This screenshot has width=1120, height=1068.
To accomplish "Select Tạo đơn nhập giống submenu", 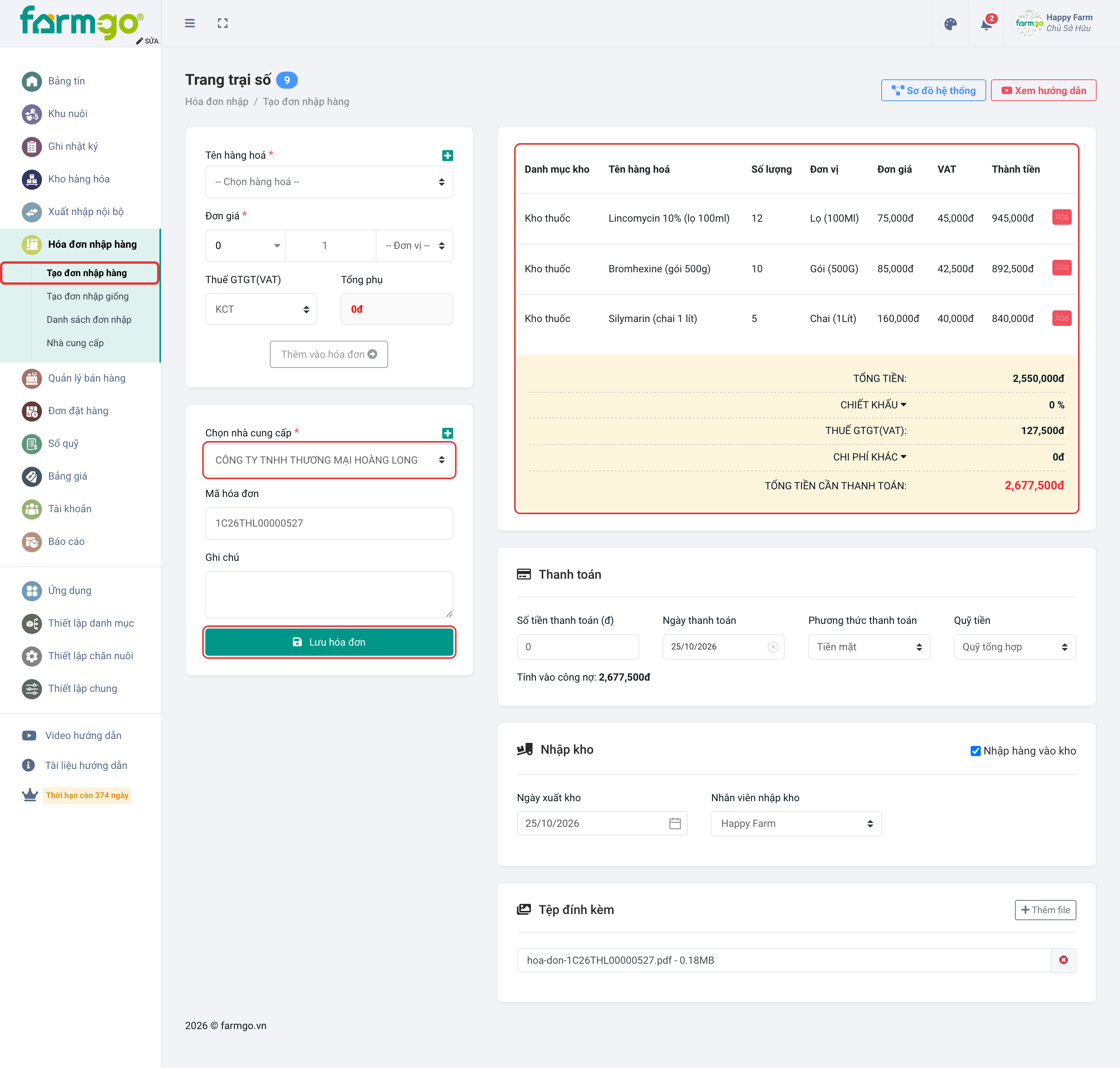I will coord(87,296).
